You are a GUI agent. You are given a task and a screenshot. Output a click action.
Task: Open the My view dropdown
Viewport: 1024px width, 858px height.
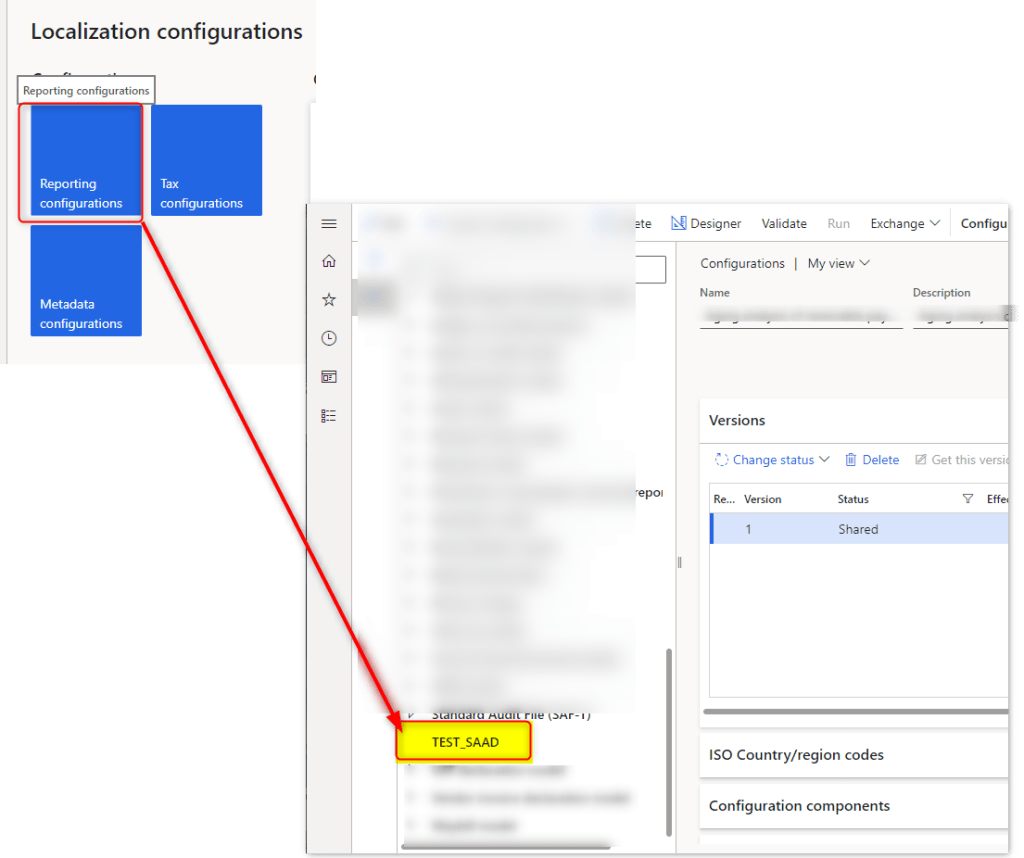pyautogui.click(x=838, y=264)
